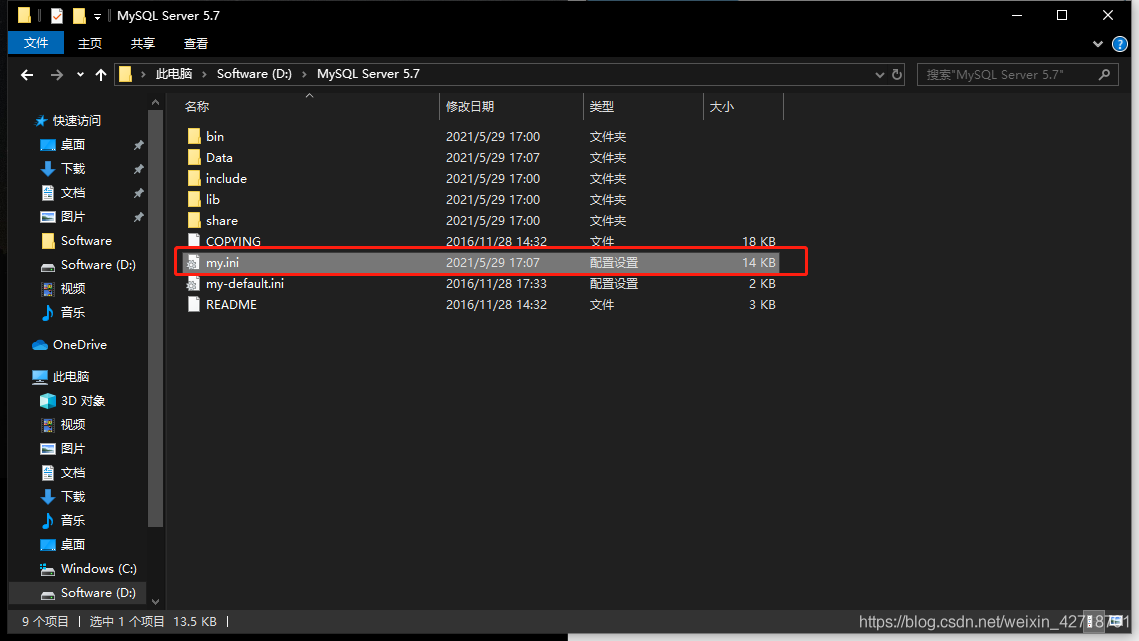The width and height of the screenshot is (1139, 641).
Task: Click the 快速访问 star icon
Action: (x=41, y=121)
